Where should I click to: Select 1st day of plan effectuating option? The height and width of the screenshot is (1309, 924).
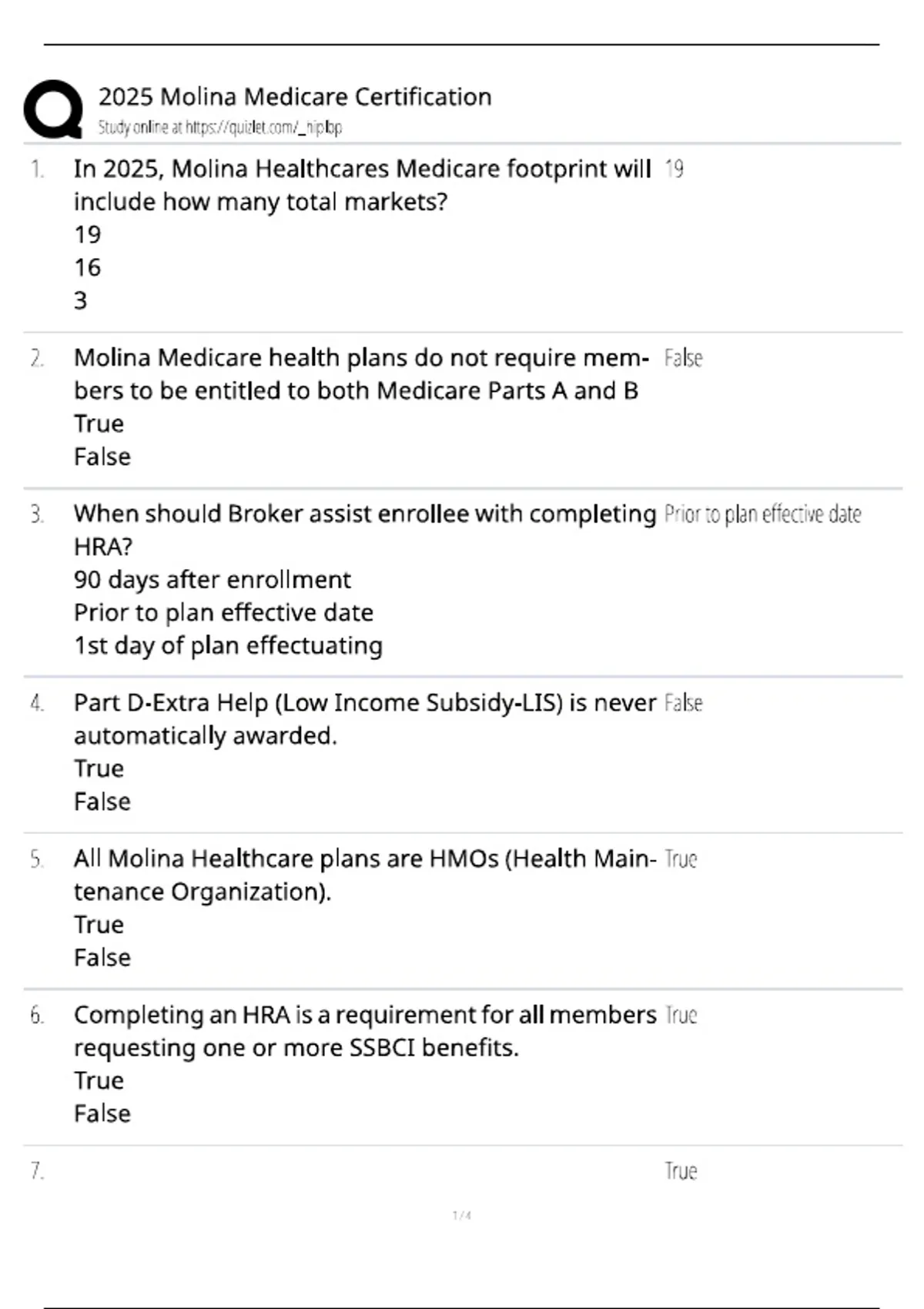click(228, 646)
